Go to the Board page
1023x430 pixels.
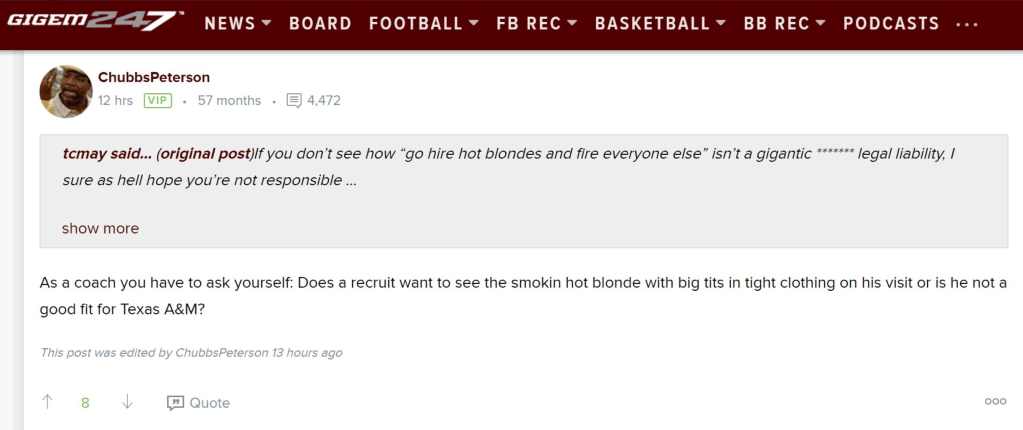[320, 23]
